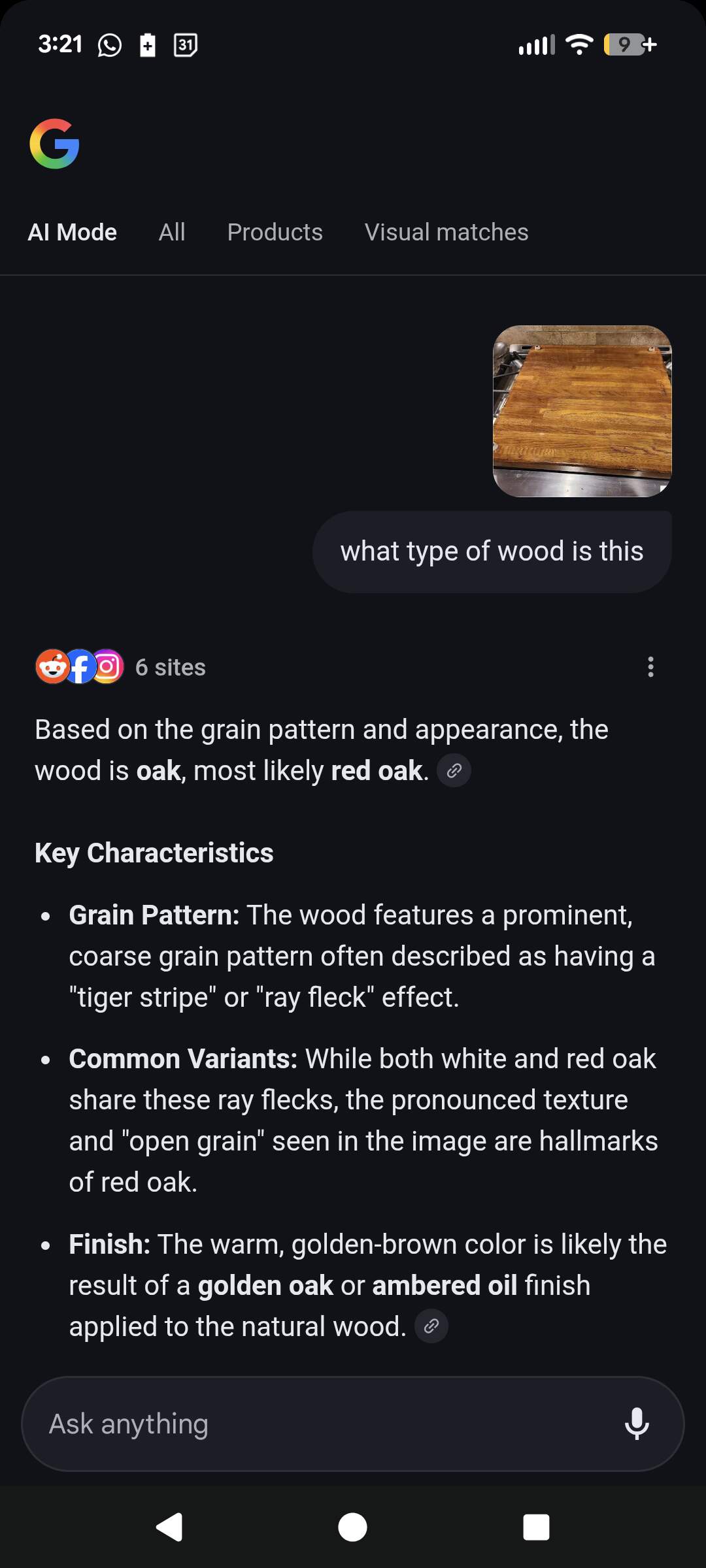Image resolution: width=706 pixels, height=1568 pixels.
Task: Open the three-dot more options menu
Action: pyautogui.click(x=650, y=667)
